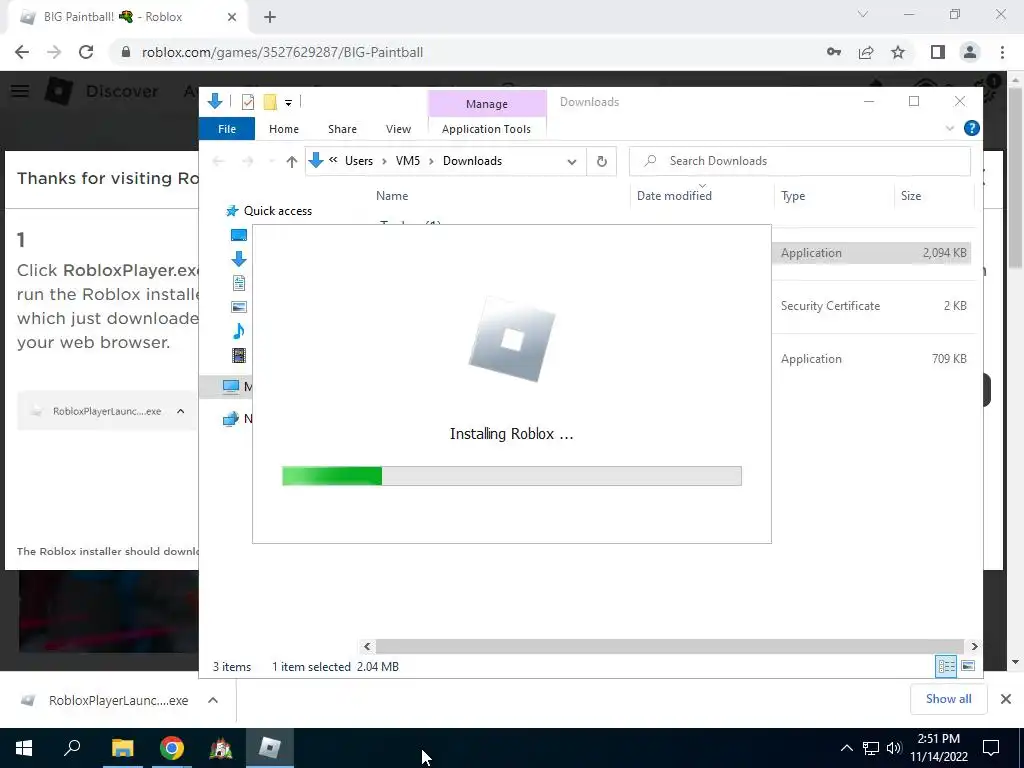Click Explorer horizontal scrollbar track

tap(669, 647)
